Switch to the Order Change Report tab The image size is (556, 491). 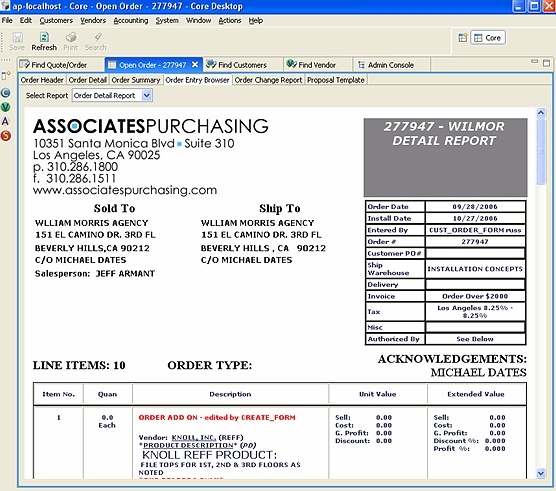pos(268,80)
